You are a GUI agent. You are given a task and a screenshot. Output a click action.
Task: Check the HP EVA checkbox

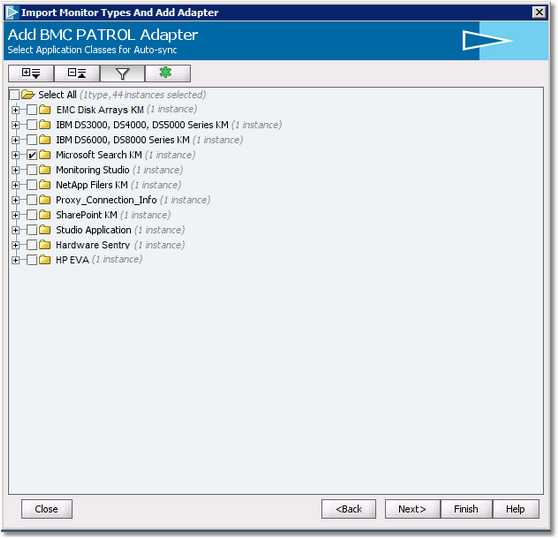tap(32, 260)
